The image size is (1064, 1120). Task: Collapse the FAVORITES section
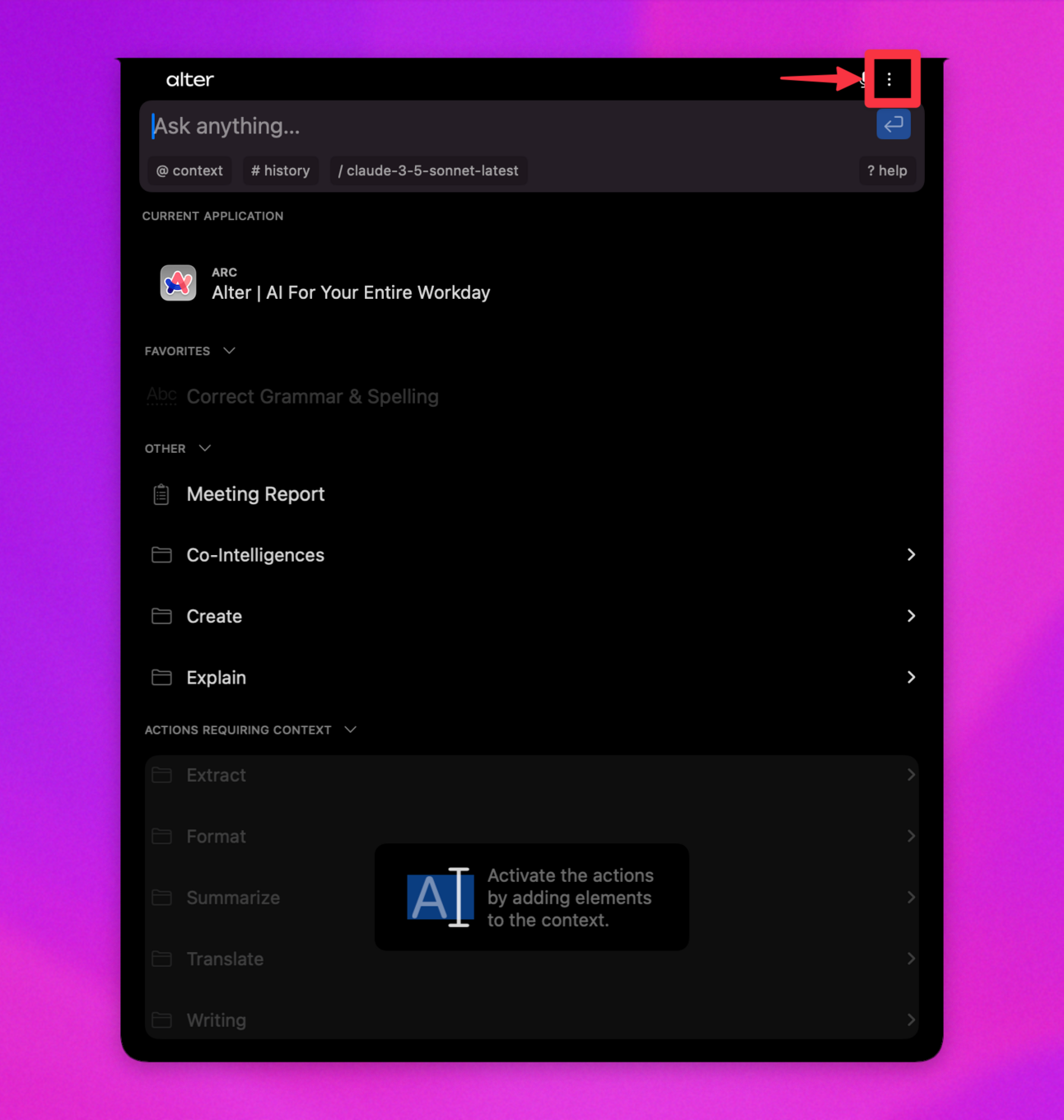pos(229,350)
